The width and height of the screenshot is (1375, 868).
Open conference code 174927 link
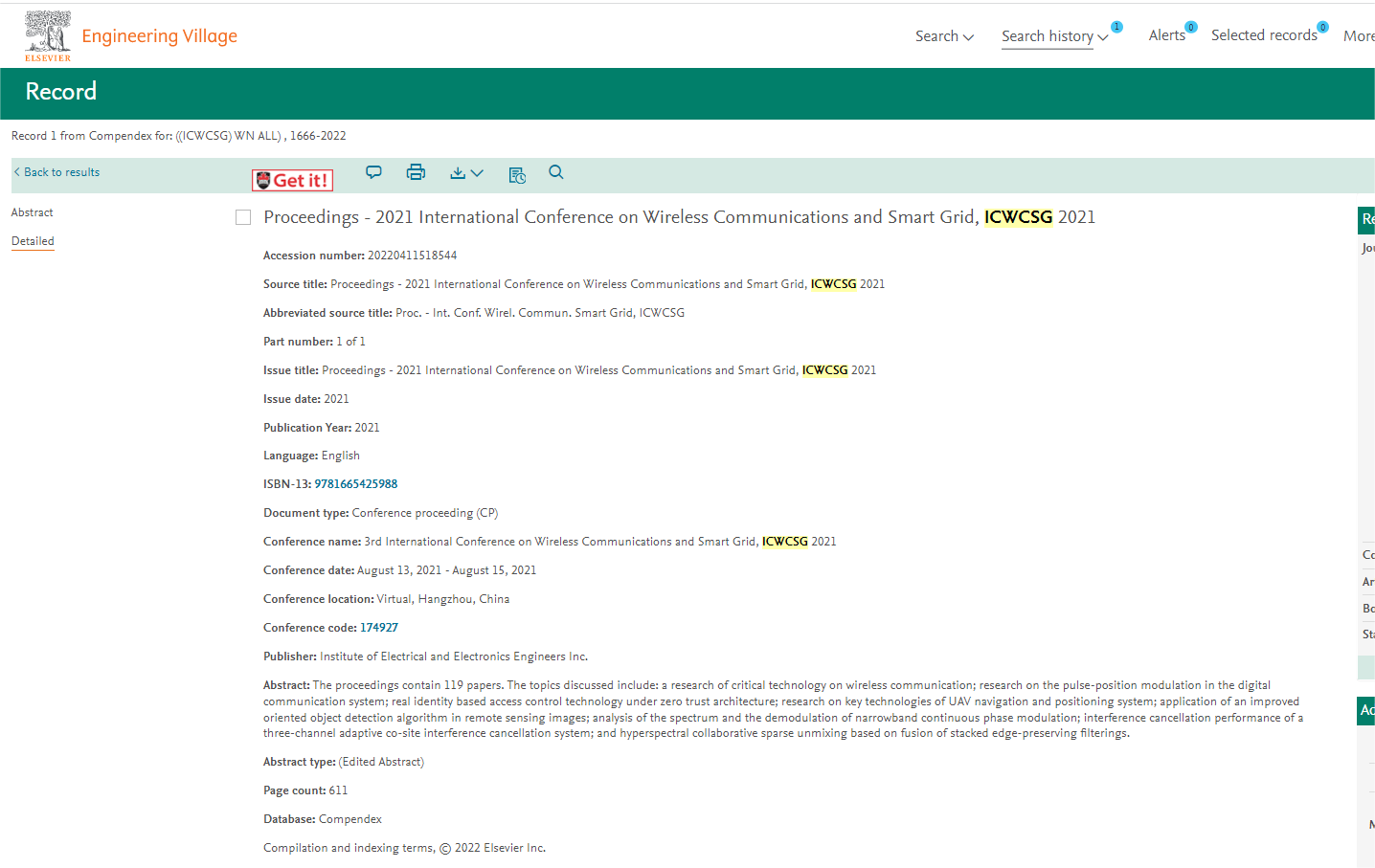[x=379, y=628]
